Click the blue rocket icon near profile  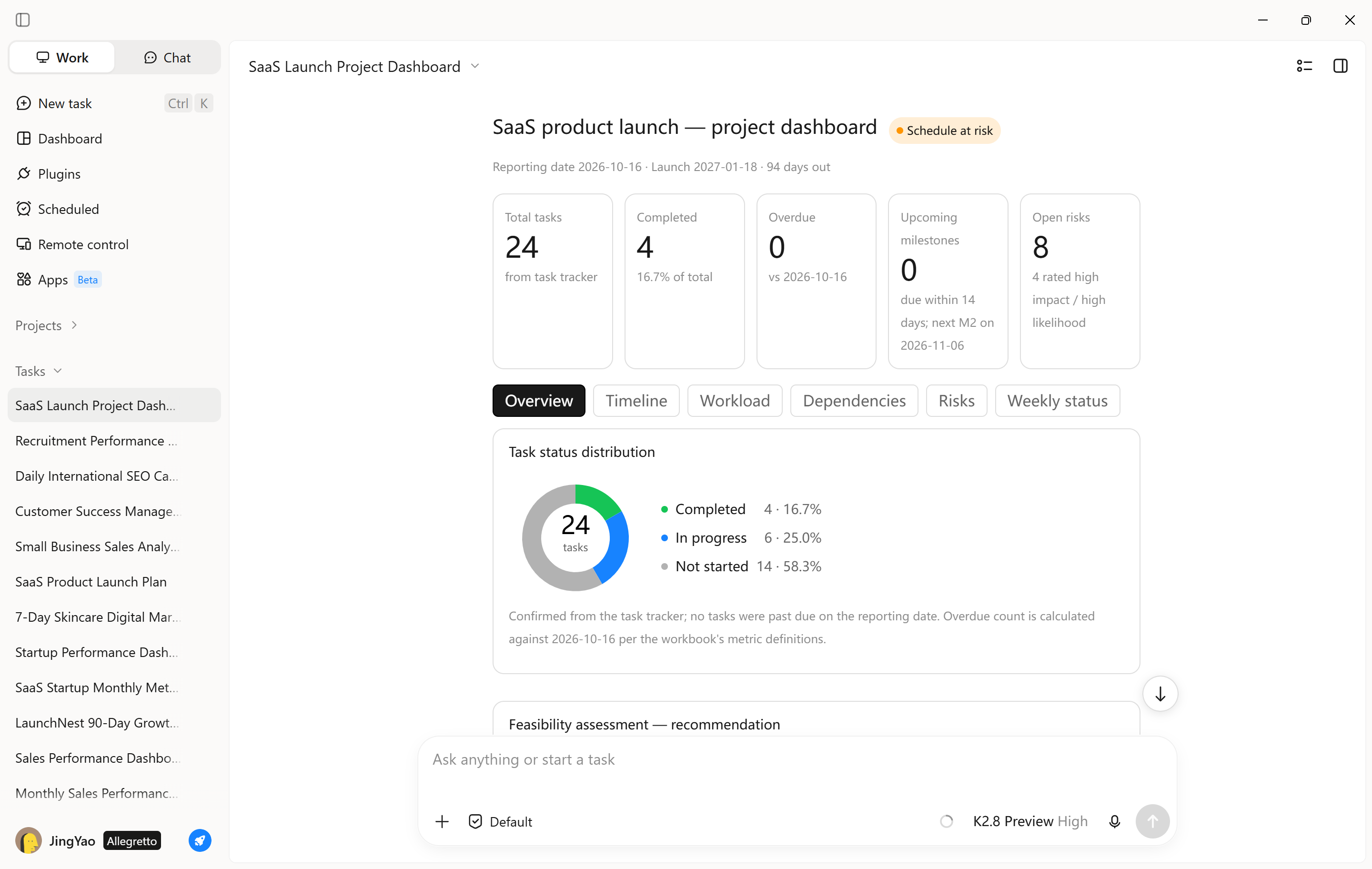(x=200, y=840)
